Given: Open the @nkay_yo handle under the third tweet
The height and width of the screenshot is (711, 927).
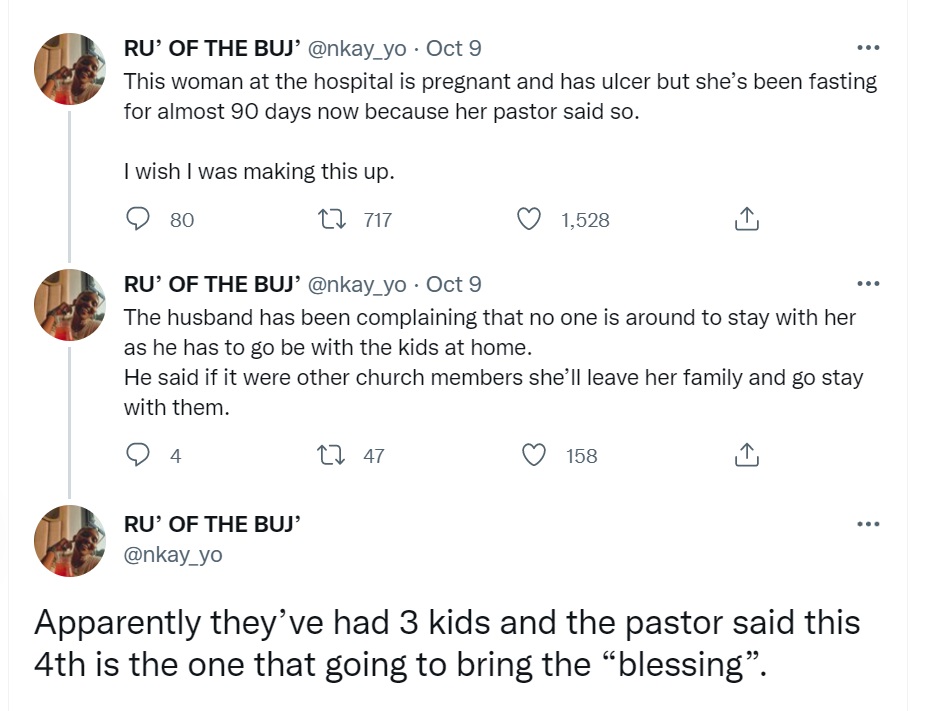Looking at the screenshot, I should [172, 554].
